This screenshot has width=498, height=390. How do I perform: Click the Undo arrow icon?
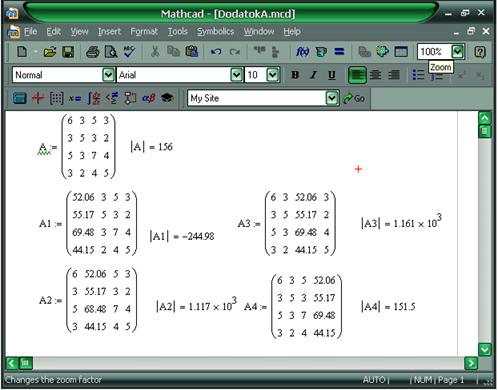point(216,52)
